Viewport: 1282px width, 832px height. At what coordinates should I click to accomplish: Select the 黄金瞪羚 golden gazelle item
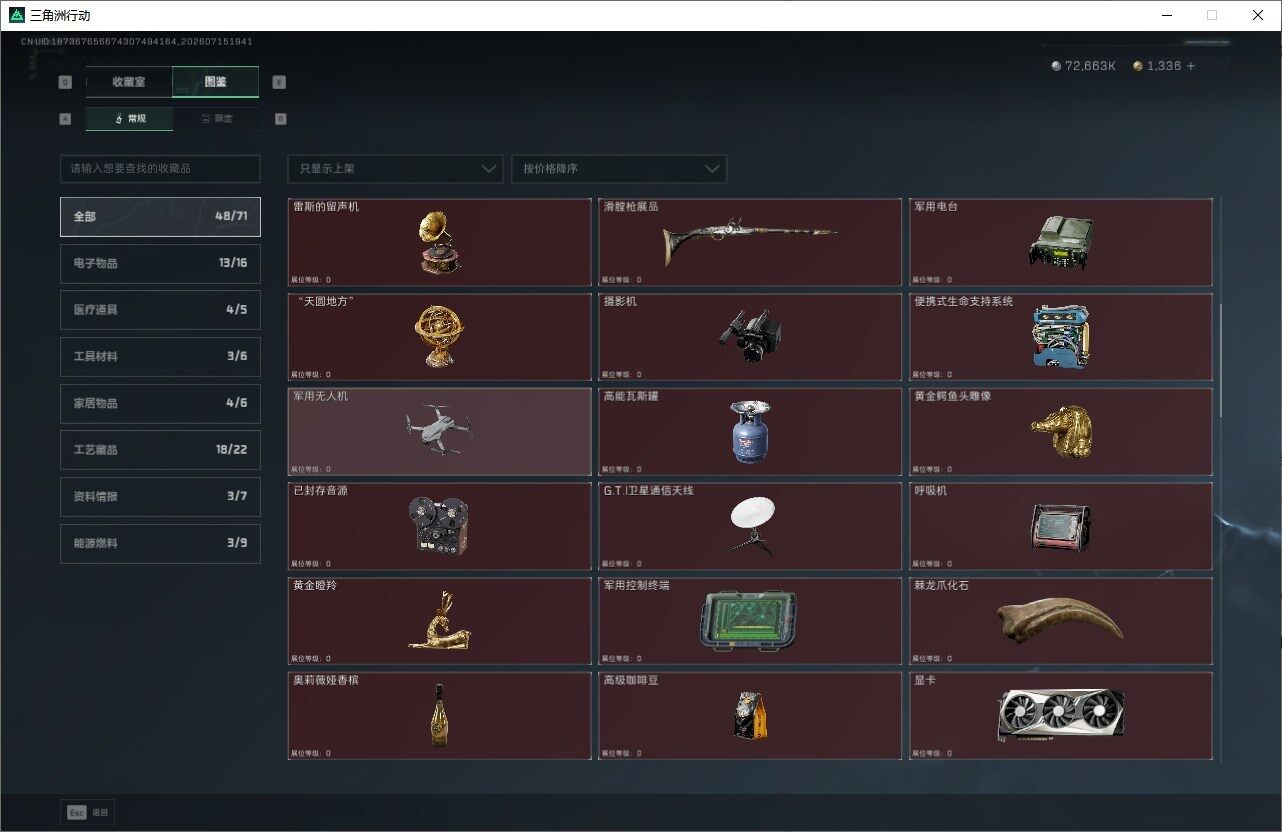coord(440,621)
